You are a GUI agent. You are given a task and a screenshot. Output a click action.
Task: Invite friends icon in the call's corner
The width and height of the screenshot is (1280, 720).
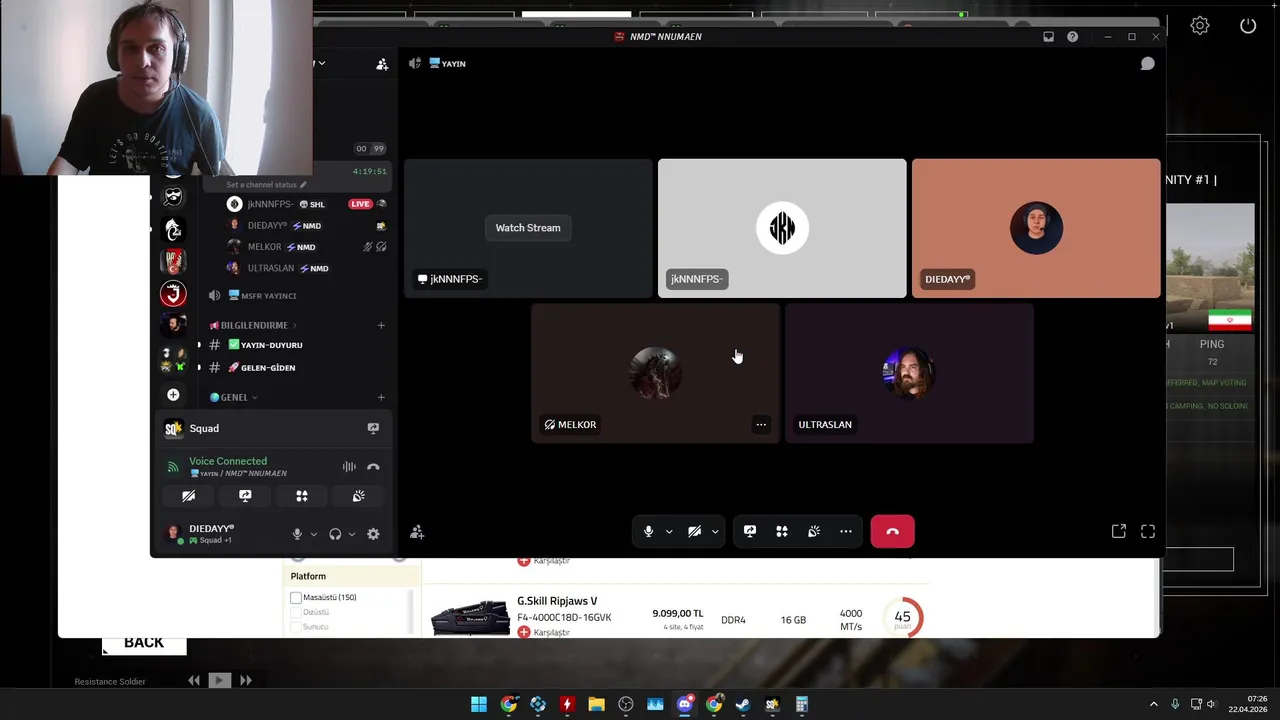pos(417,532)
